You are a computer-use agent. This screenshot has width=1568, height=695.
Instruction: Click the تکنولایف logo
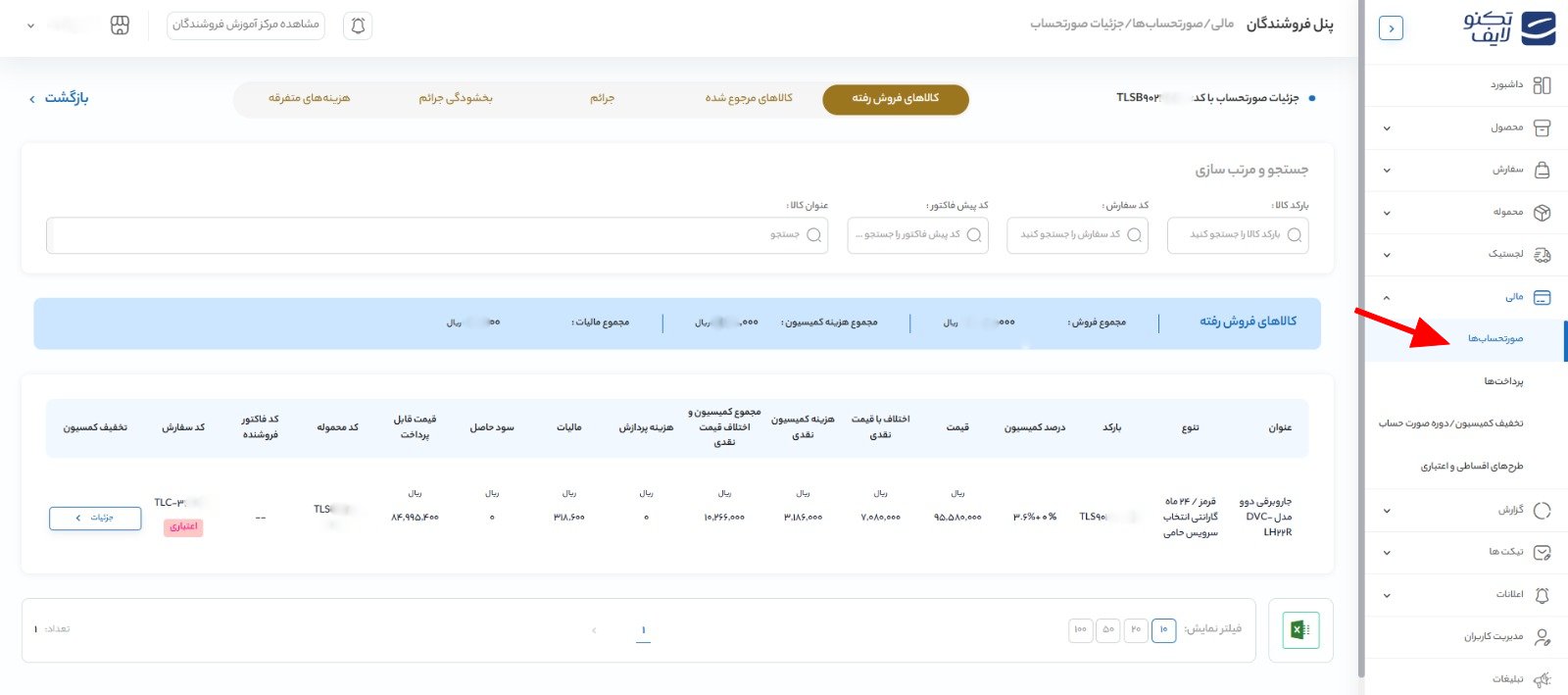point(1509,27)
